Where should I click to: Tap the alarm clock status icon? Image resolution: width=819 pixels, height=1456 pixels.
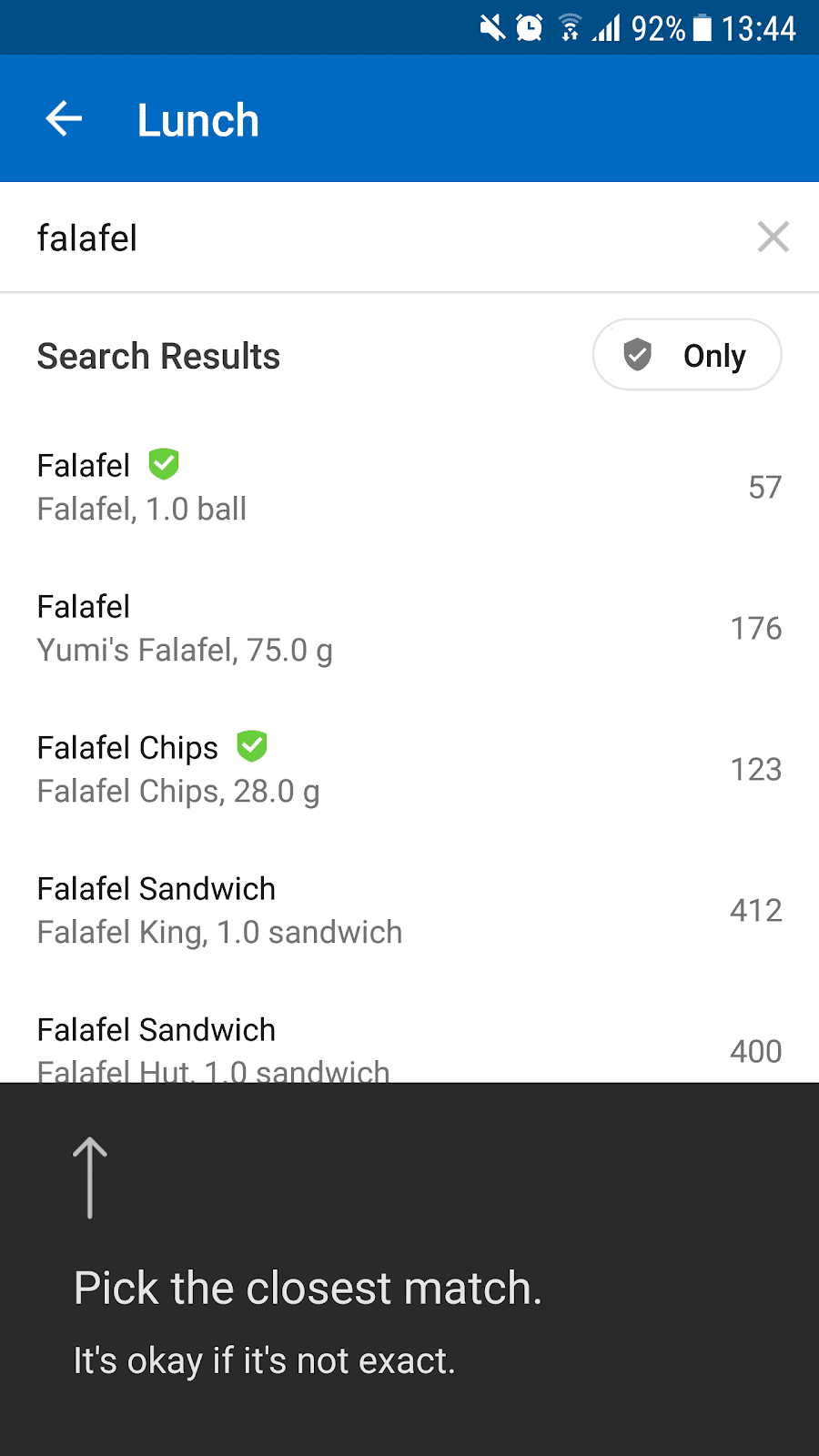pyautogui.click(x=529, y=28)
